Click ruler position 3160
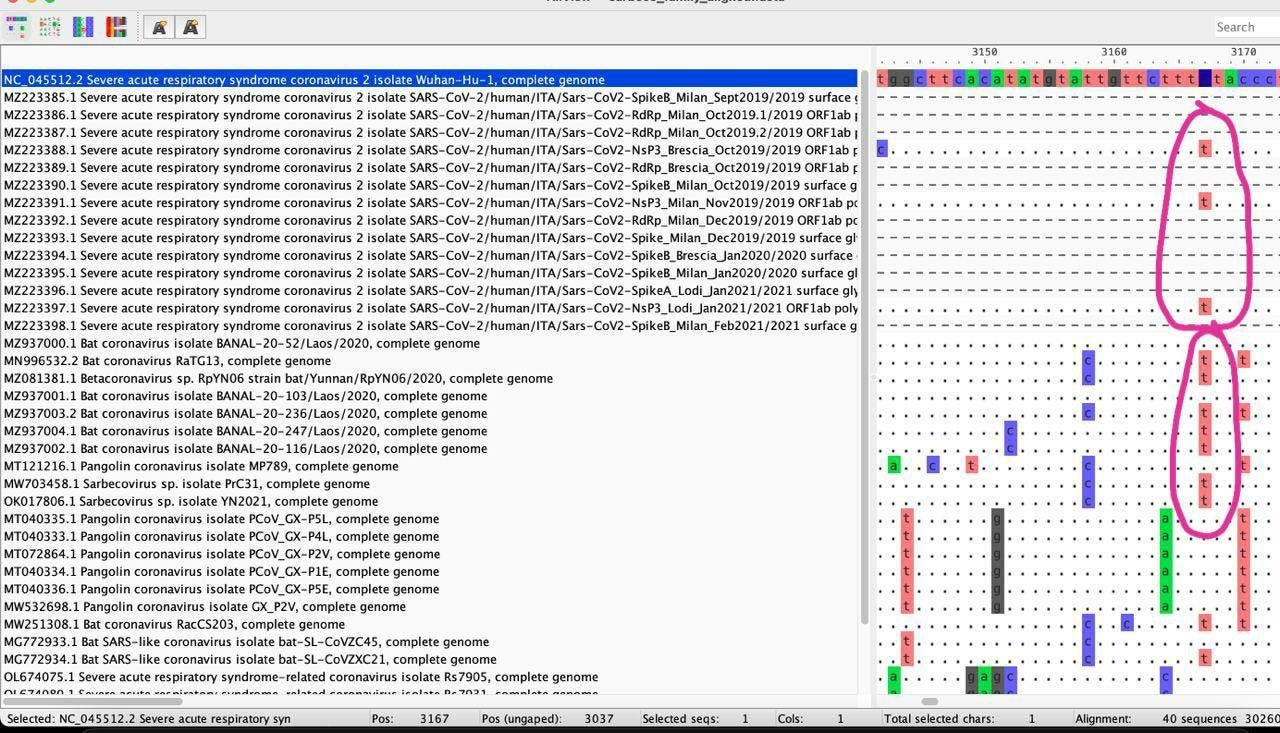1280x733 pixels. (1113, 52)
